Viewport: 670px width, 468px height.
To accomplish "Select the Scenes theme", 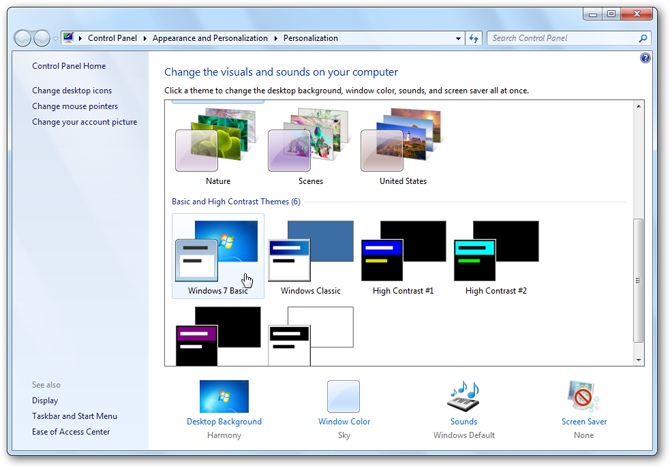I will point(311,145).
